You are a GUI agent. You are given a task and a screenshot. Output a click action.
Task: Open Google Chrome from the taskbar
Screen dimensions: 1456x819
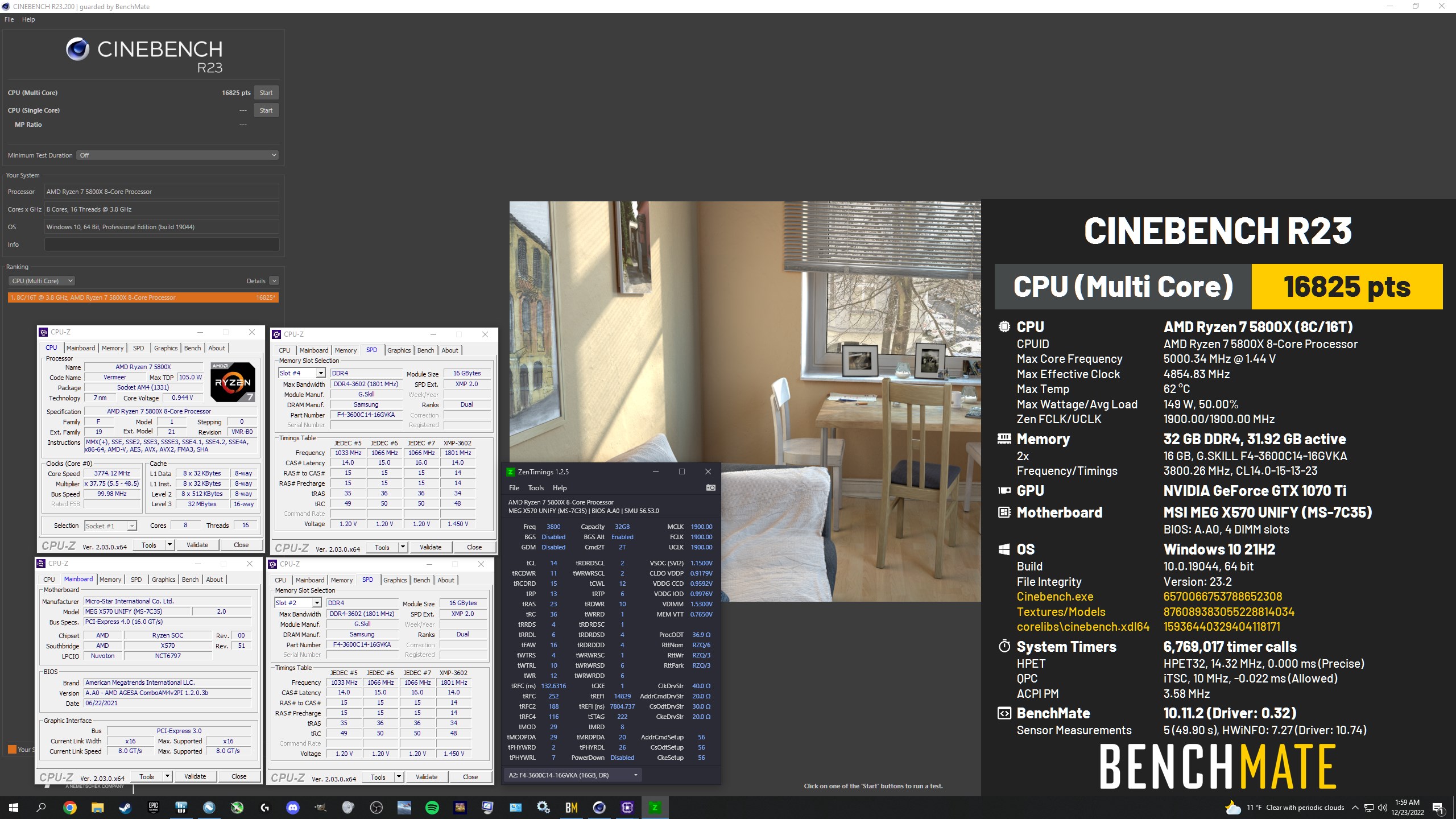(69, 807)
